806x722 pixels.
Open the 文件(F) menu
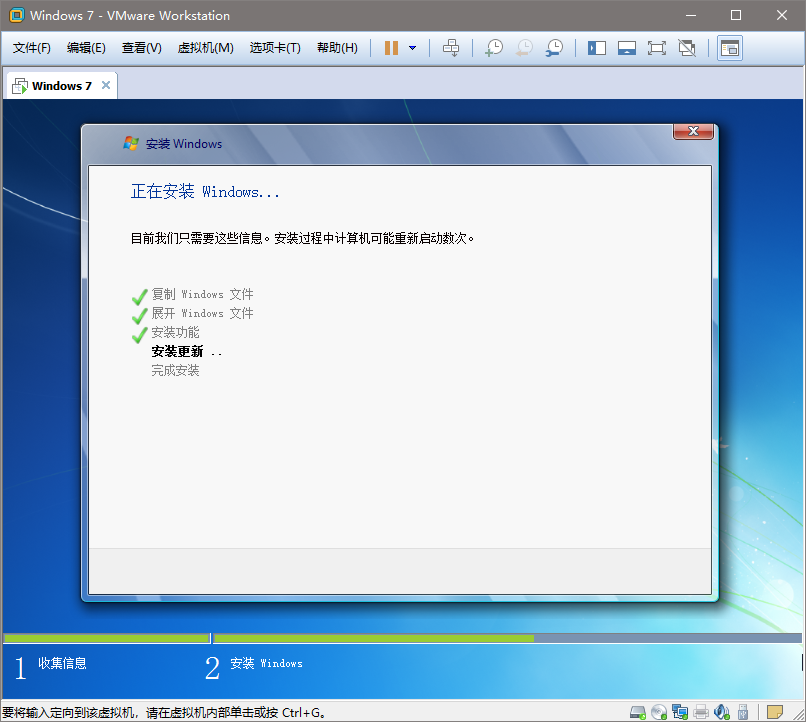[x=32, y=48]
